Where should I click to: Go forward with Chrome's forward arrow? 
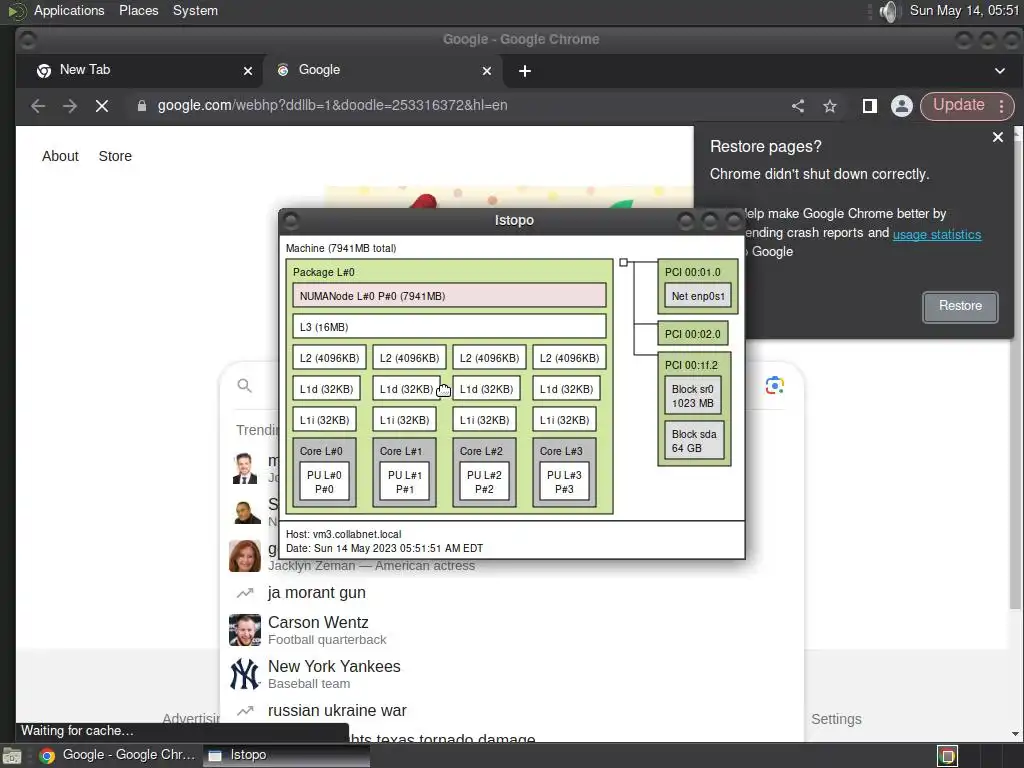coord(70,106)
